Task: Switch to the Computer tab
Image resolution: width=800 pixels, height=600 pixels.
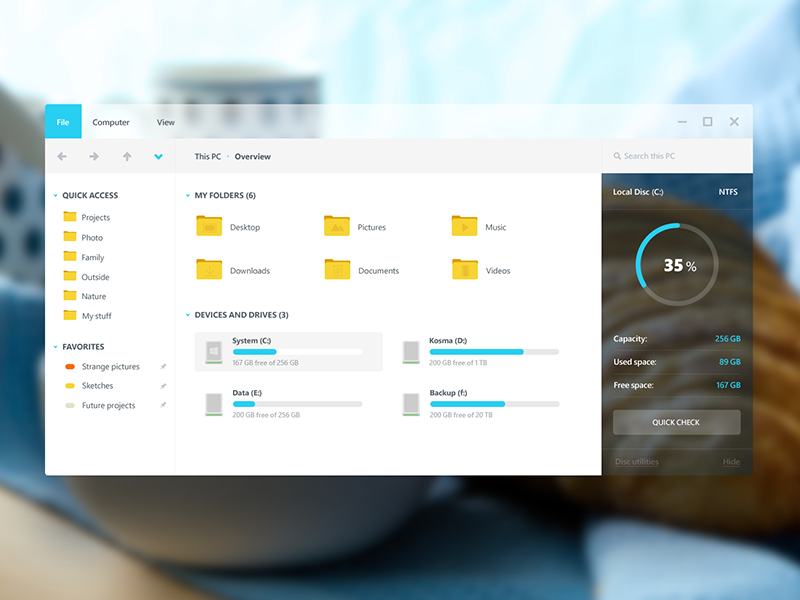Action: pyautogui.click(x=111, y=121)
